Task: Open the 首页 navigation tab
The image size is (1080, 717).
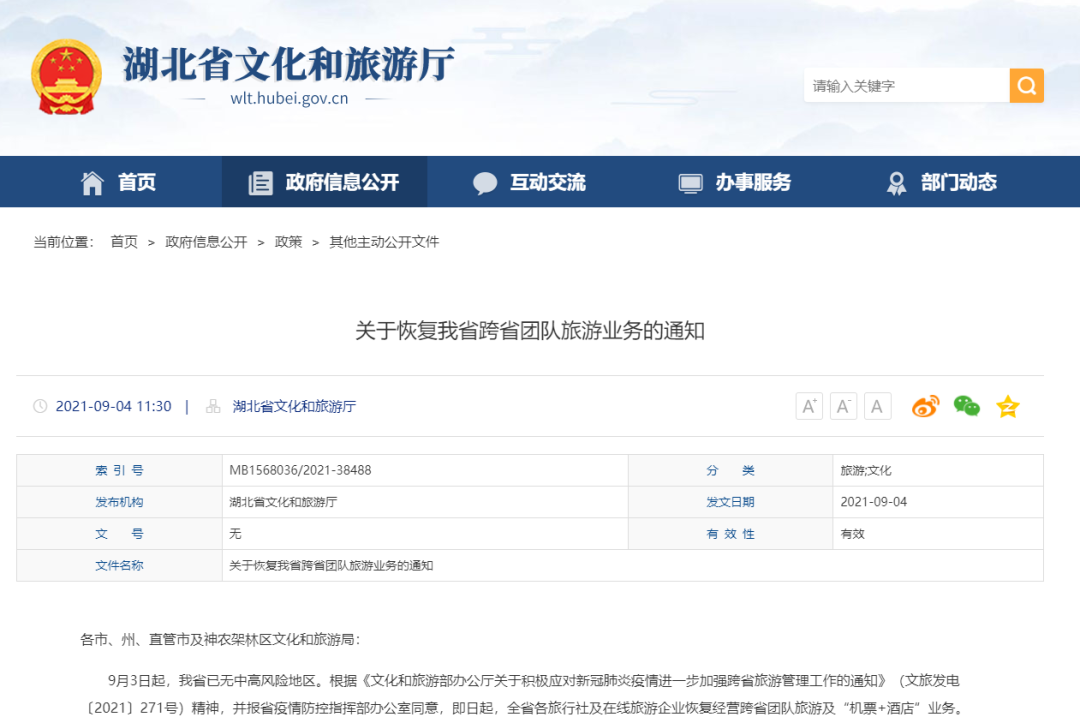Action: 119,182
